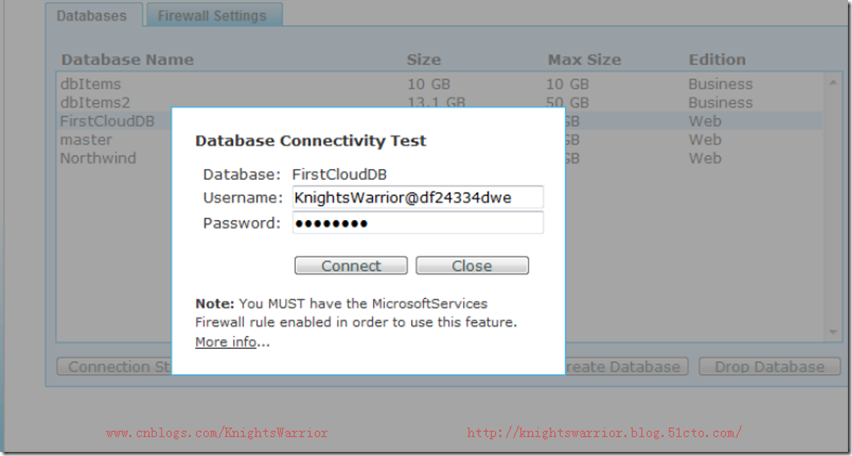Click the Create Database button
Screen dimensions: 852x456
tap(626, 366)
